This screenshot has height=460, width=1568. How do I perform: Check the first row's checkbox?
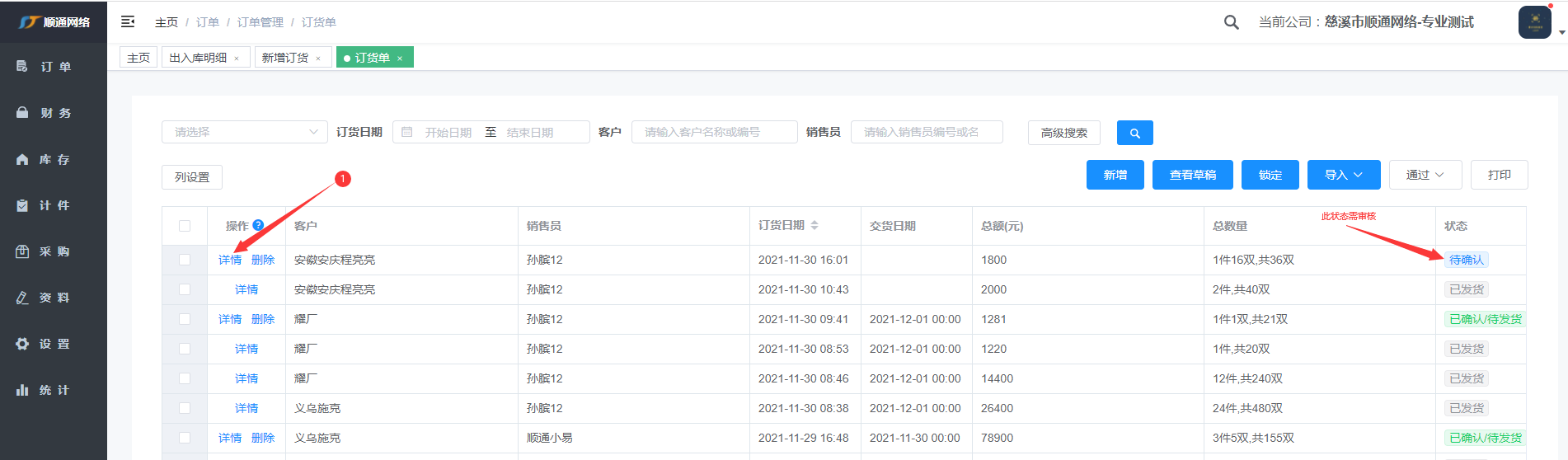185,260
